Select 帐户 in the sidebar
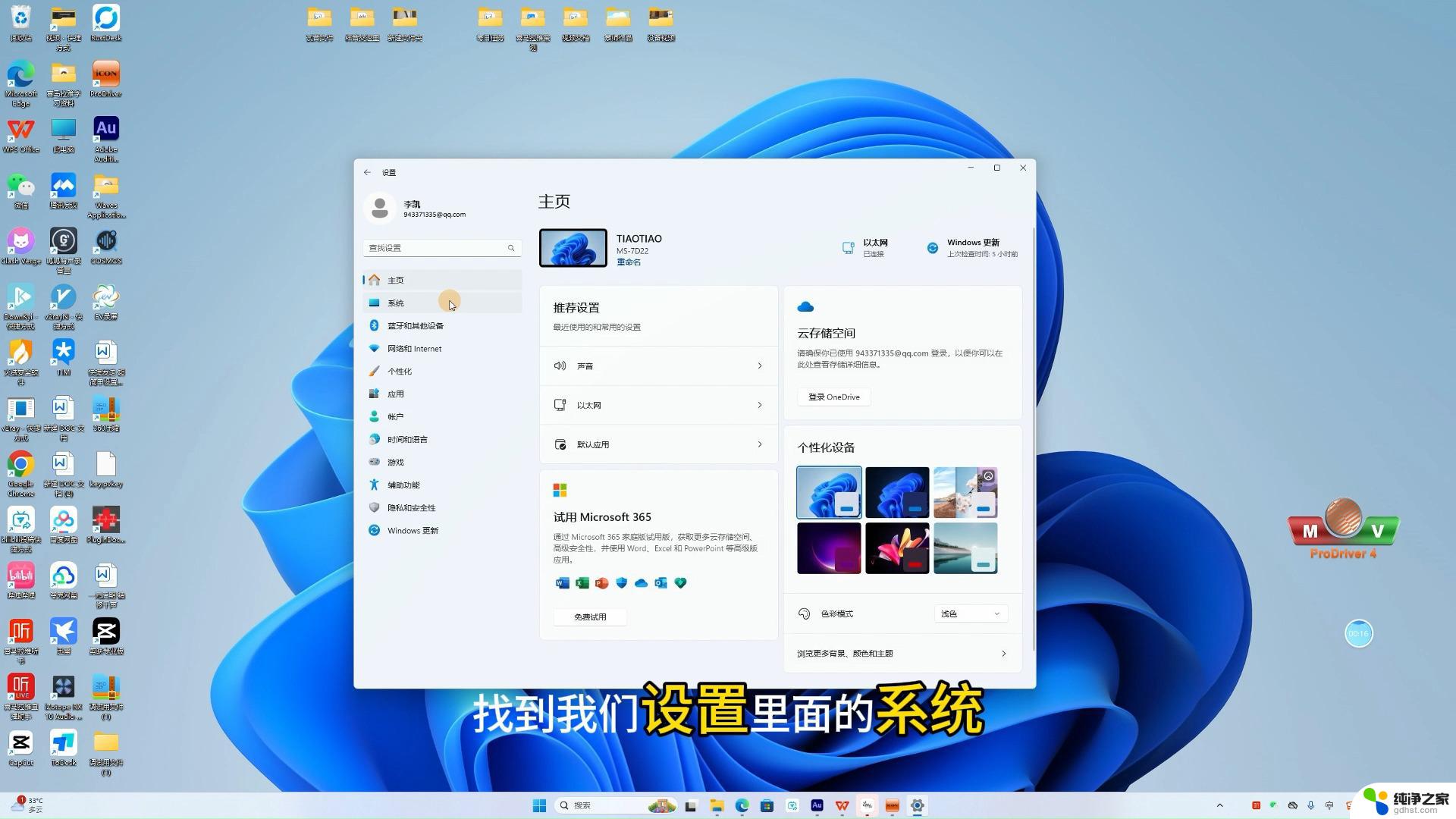The width and height of the screenshot is (1456, 819). tap(442, 416)
